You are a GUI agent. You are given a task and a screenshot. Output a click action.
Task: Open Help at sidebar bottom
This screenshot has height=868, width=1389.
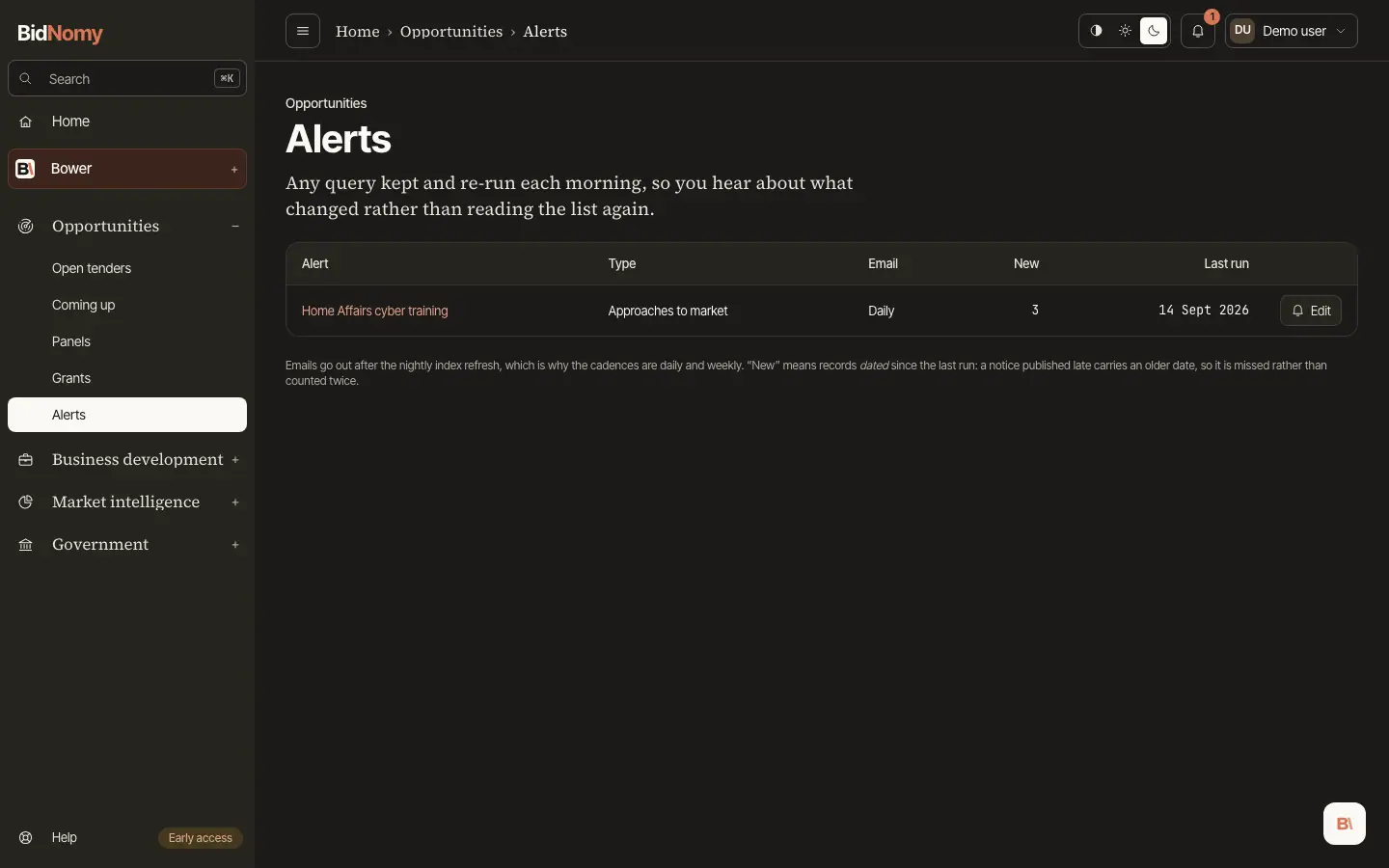pos(64,837)
